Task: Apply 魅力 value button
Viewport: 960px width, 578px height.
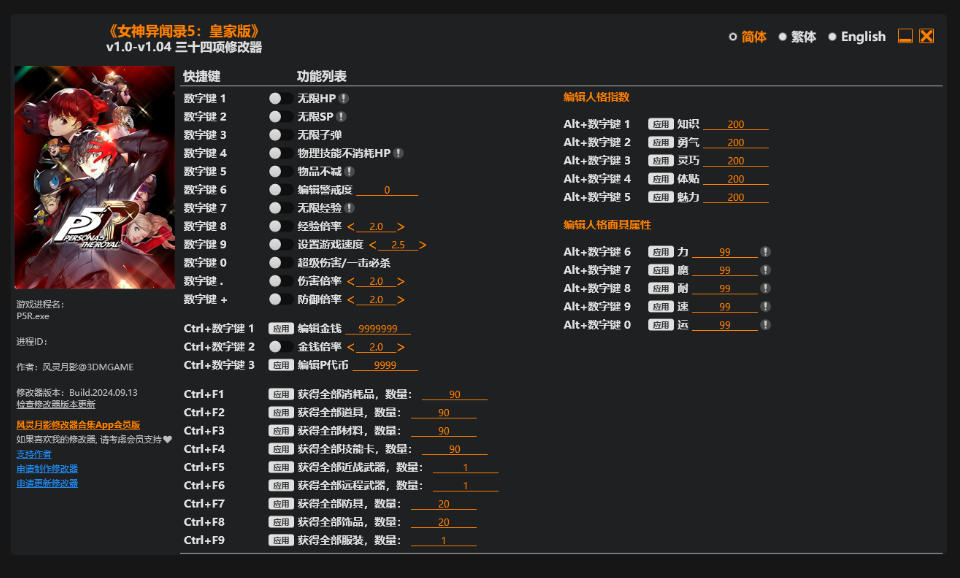Action: pos(661,197)
